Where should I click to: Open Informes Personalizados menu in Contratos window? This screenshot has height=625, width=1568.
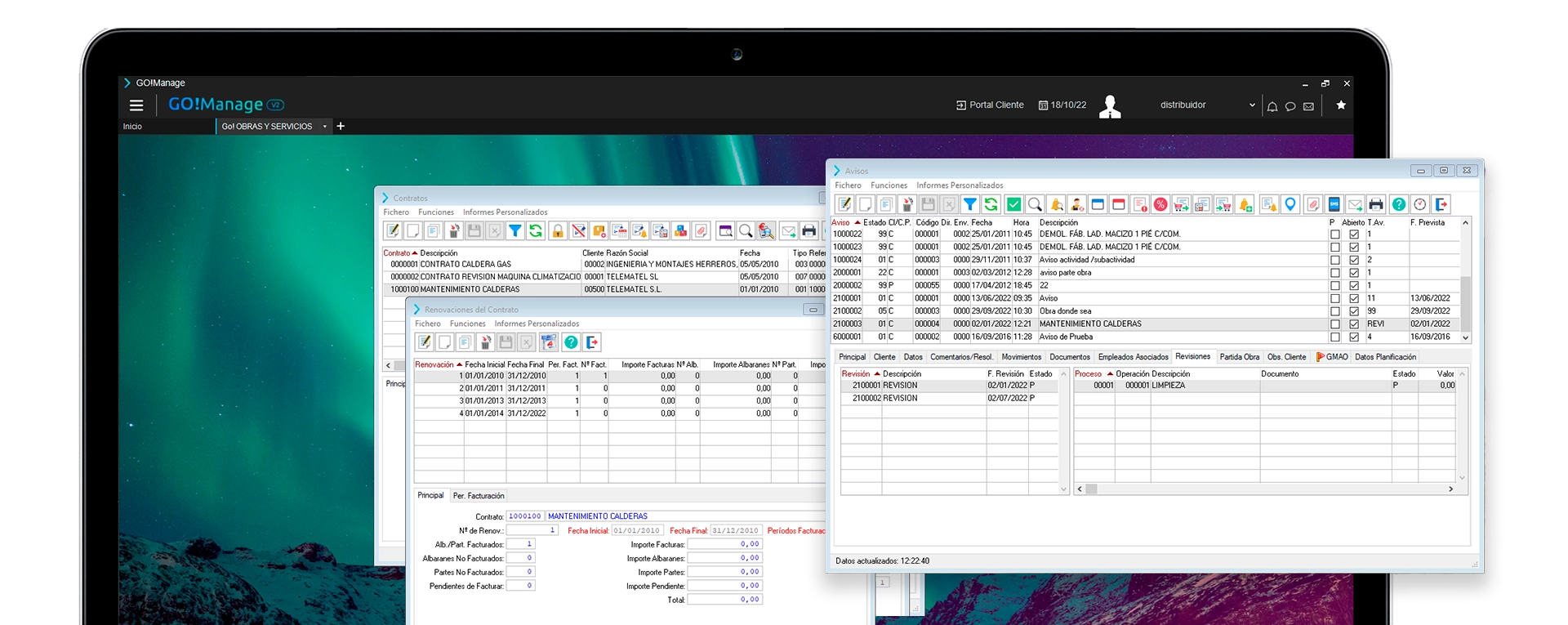point(505,212)
